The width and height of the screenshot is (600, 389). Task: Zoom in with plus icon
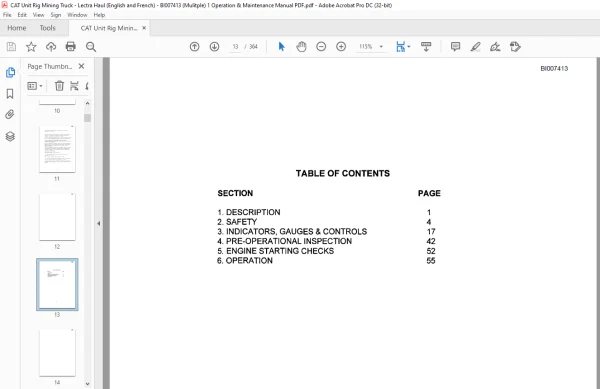pos(341,47)
